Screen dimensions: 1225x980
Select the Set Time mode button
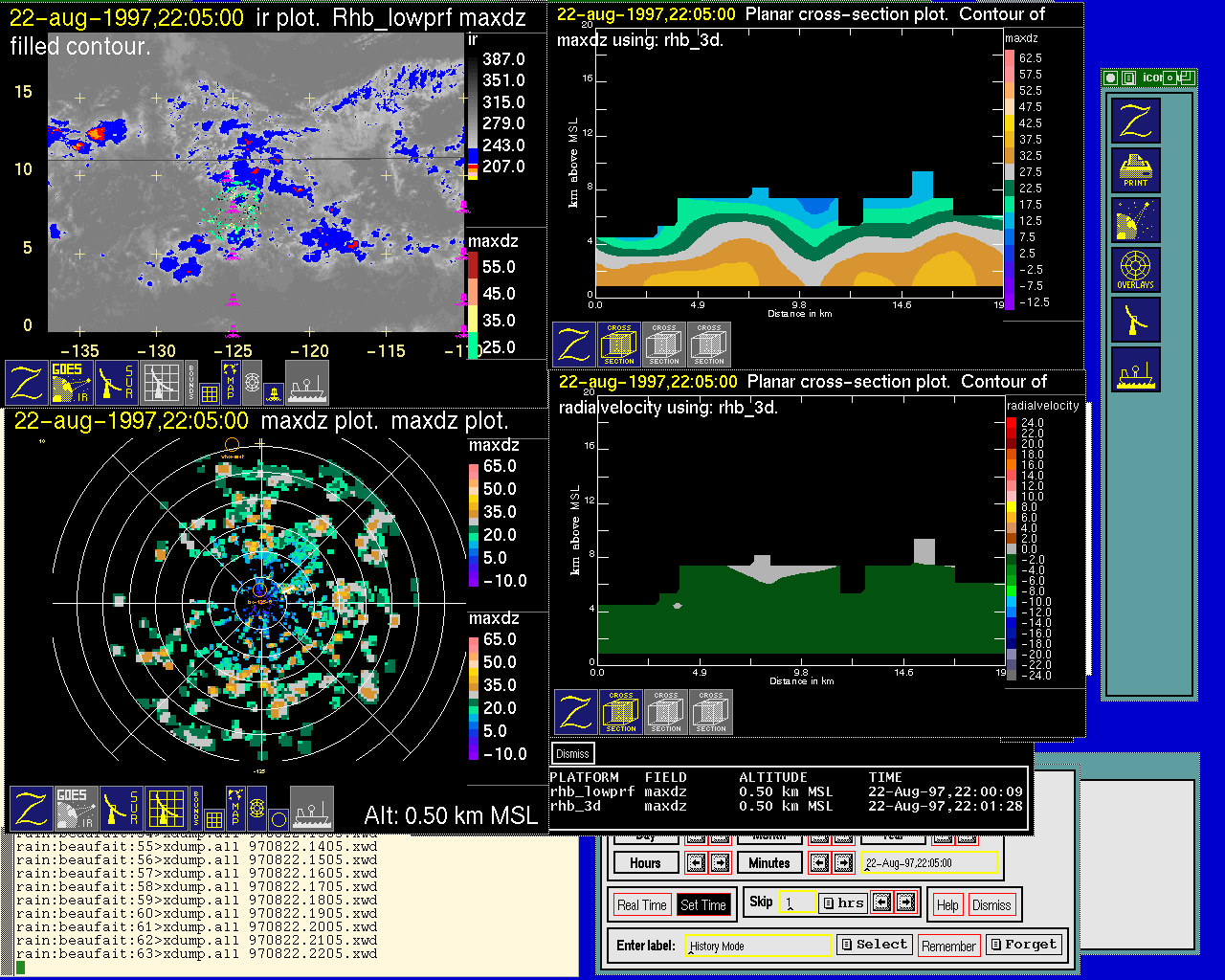point(703,904)
